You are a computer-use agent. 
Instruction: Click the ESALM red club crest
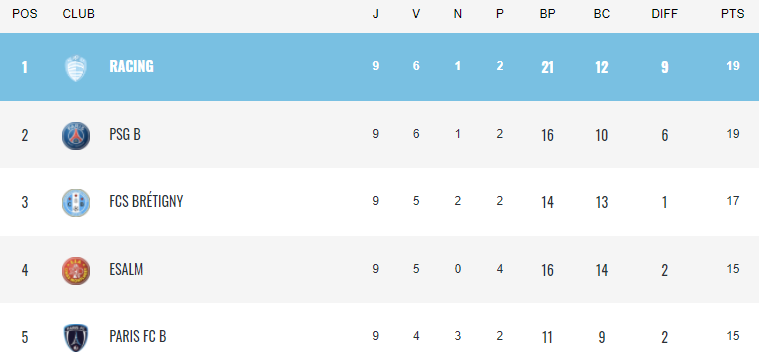76,271
